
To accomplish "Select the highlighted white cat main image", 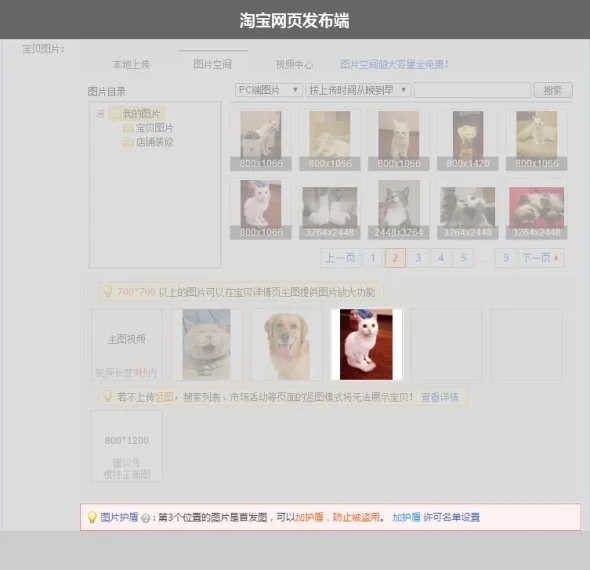I will [x=366, y=344].
